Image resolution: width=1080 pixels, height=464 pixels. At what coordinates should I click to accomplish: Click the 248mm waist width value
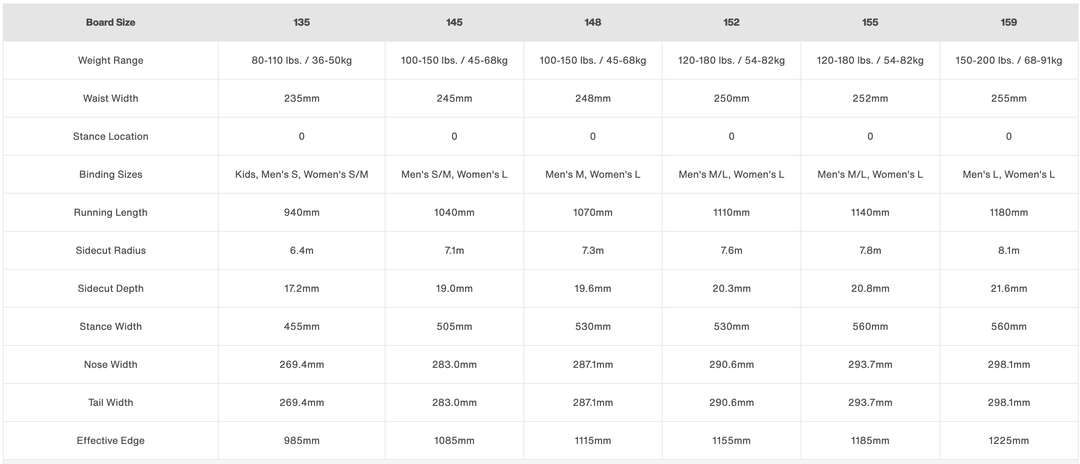(593, 98)
